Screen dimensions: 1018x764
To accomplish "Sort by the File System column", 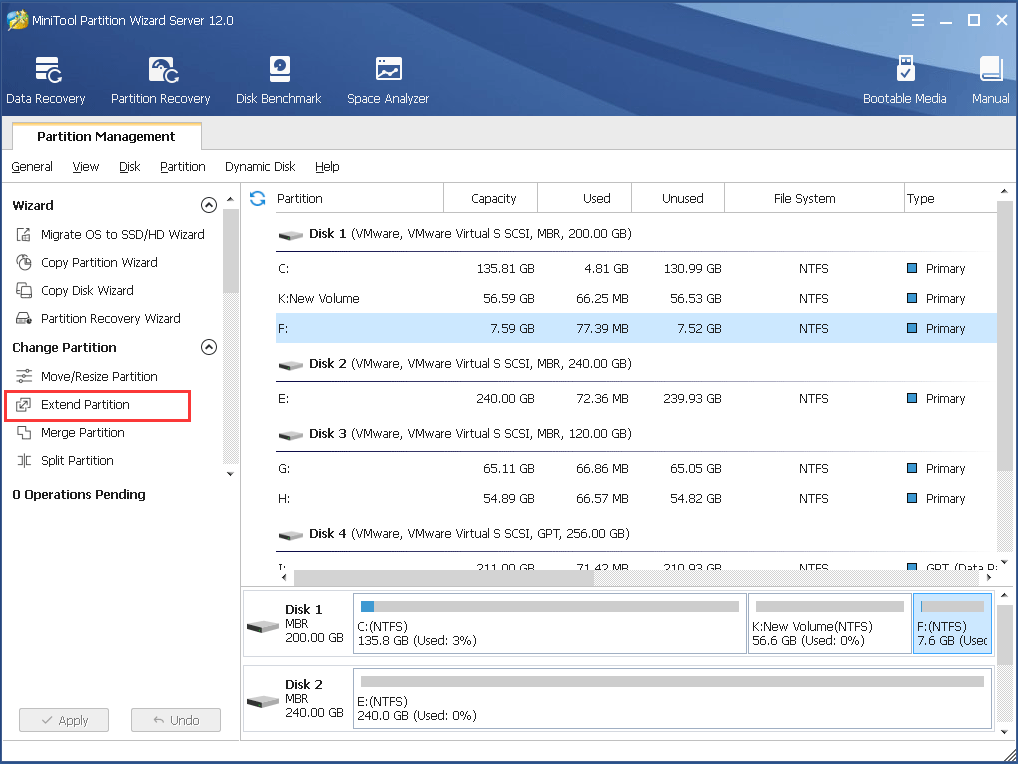I will pos(815,198).
